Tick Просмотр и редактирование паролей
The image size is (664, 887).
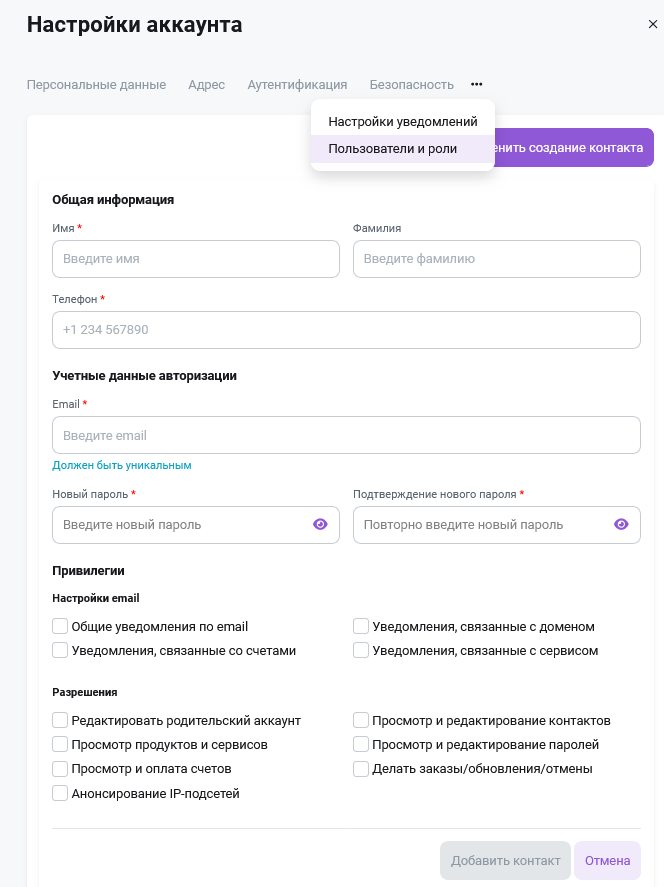click(x=361, y=744)
